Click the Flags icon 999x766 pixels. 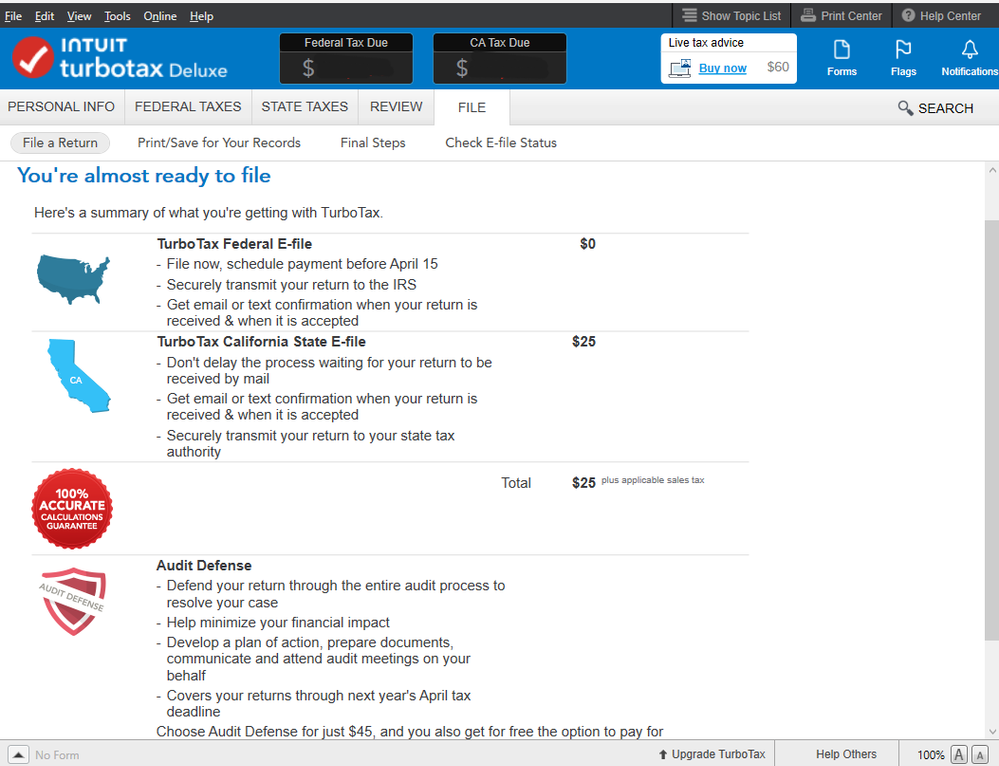[x=903, y=58]
